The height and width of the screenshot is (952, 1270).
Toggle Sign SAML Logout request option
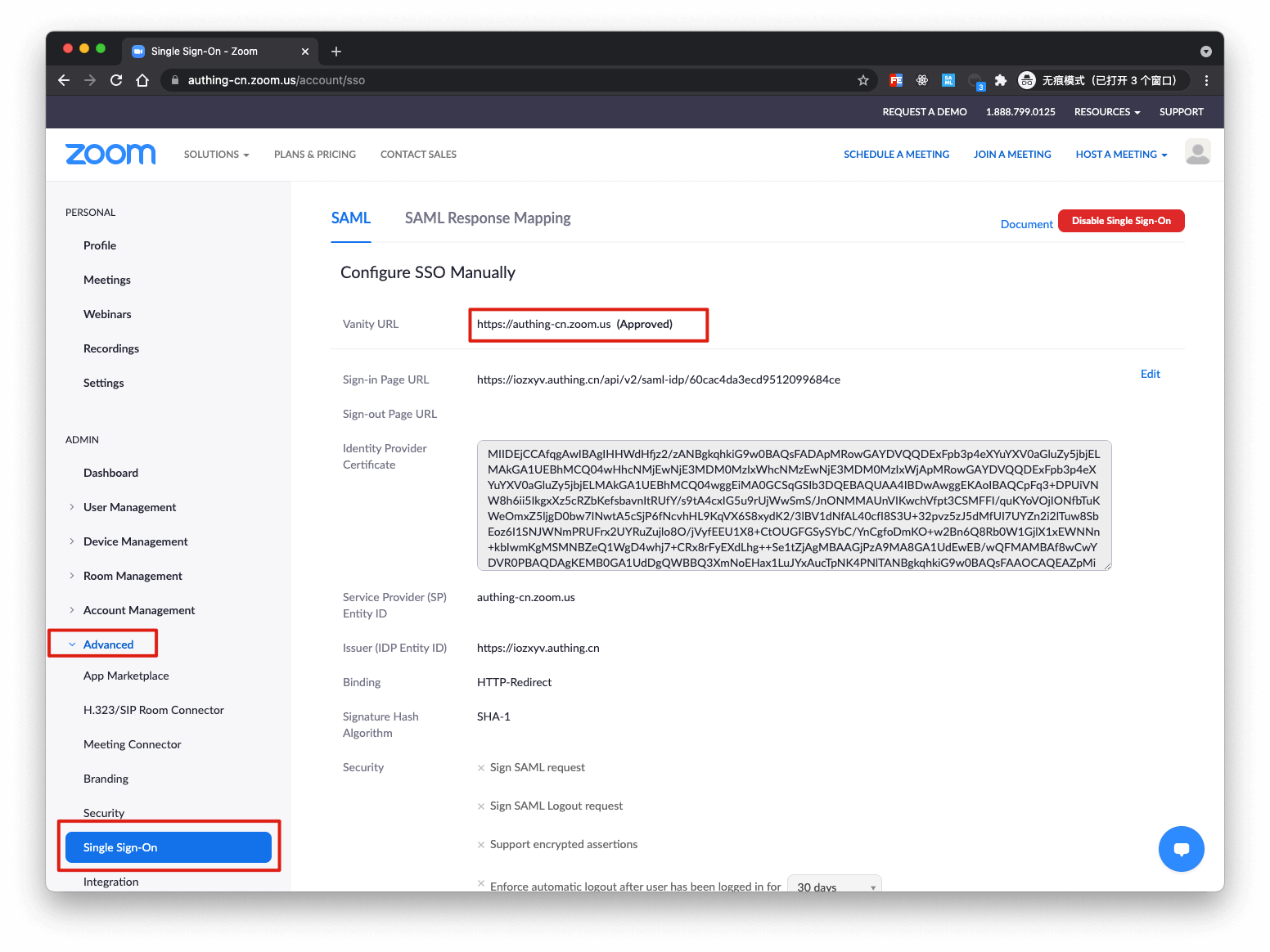(481, 806)
